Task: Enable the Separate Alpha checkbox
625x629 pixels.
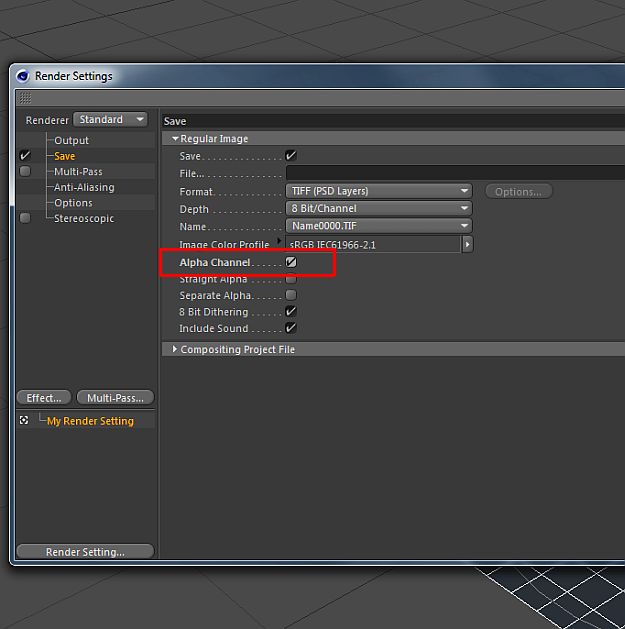Action: 291,295
